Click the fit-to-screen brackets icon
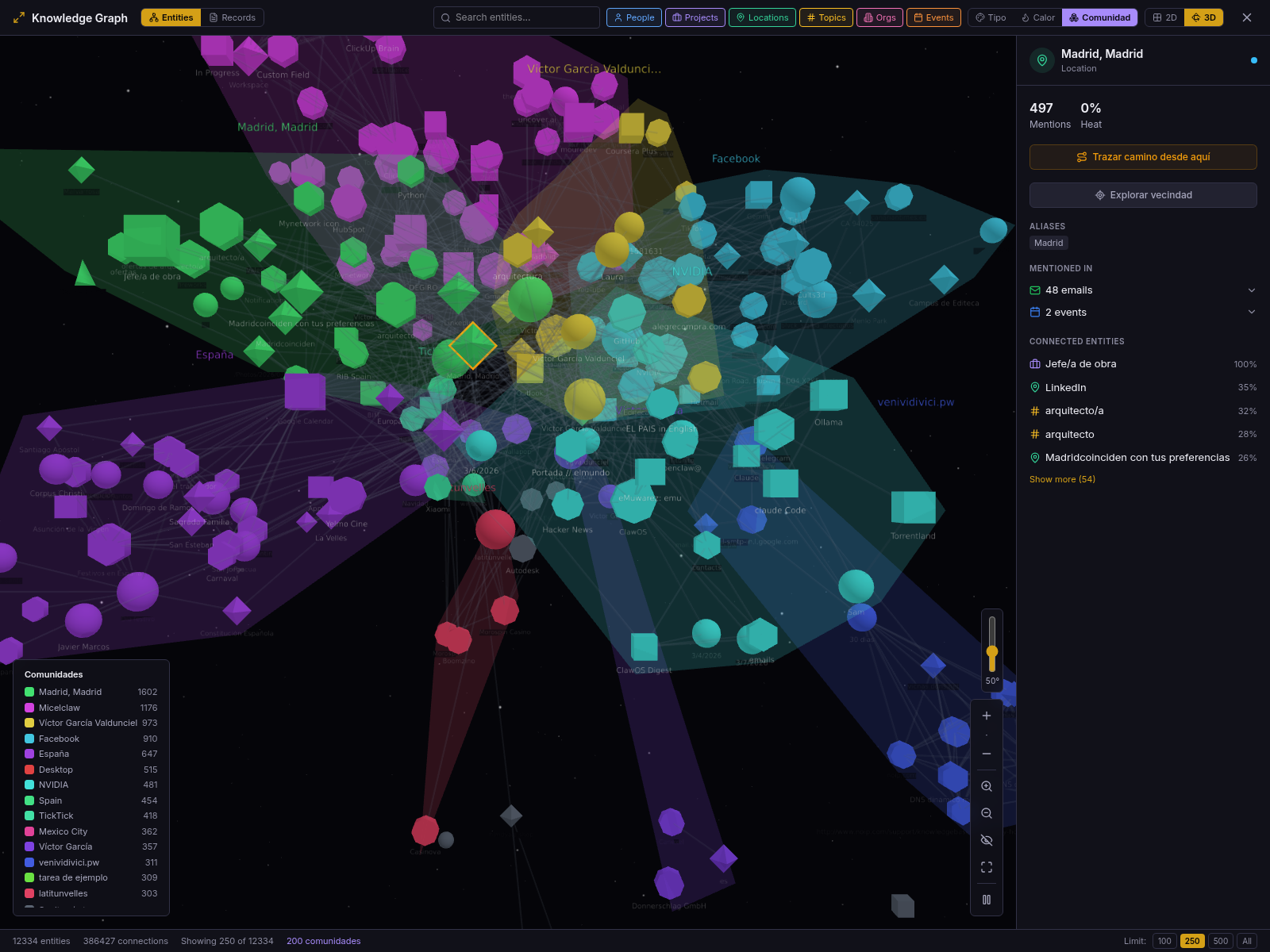This screenshot has height=952, width=1270. click(x=987, y=867)
